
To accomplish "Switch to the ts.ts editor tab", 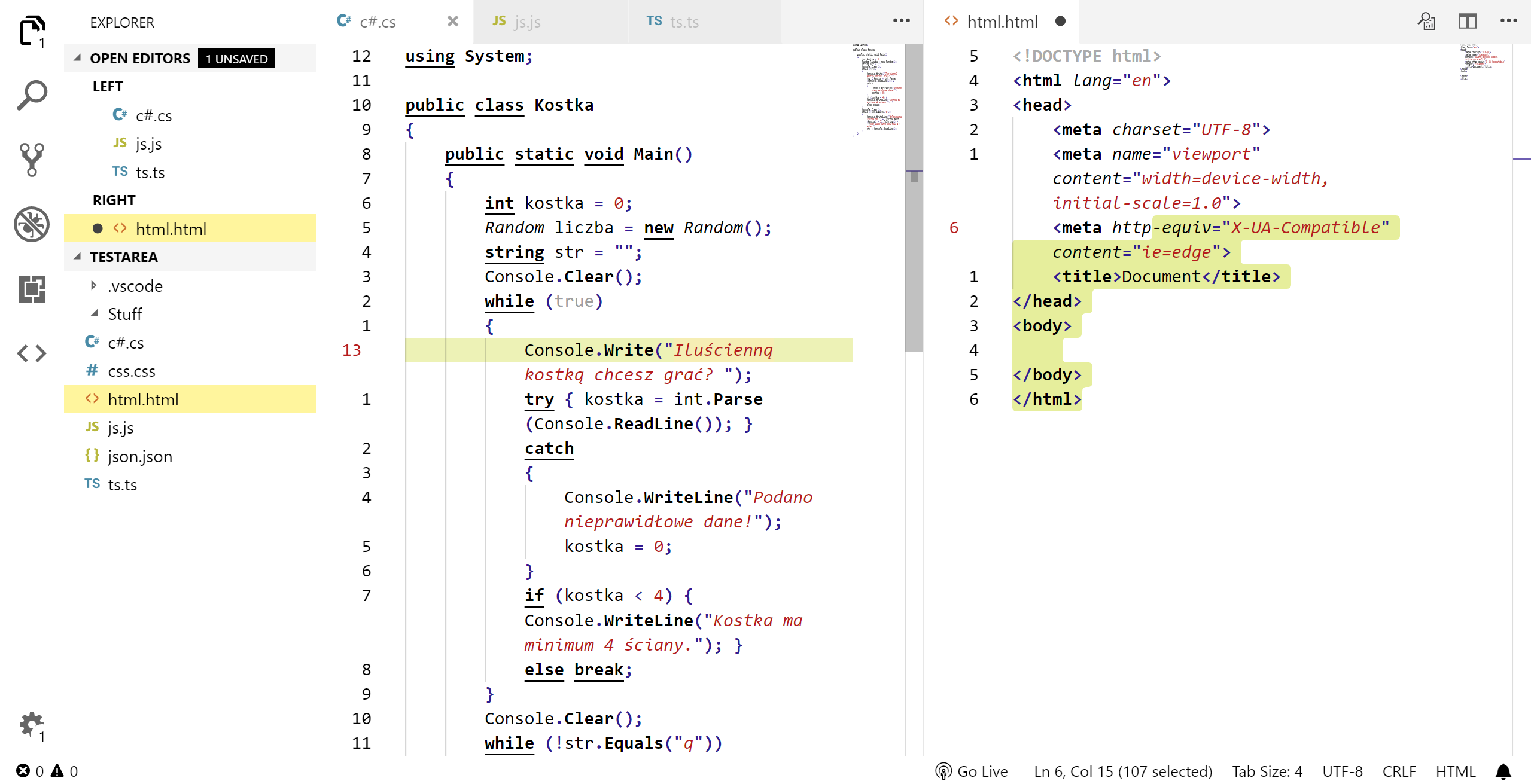I will [684, 22].
